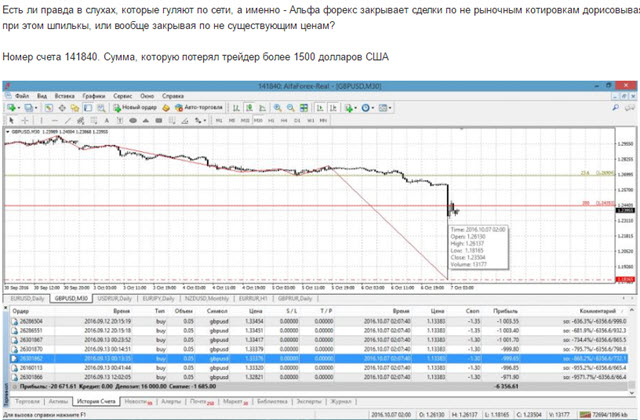Open the Вставка menu
Viewport: 640px width, 420px height.
pos(64,96)
